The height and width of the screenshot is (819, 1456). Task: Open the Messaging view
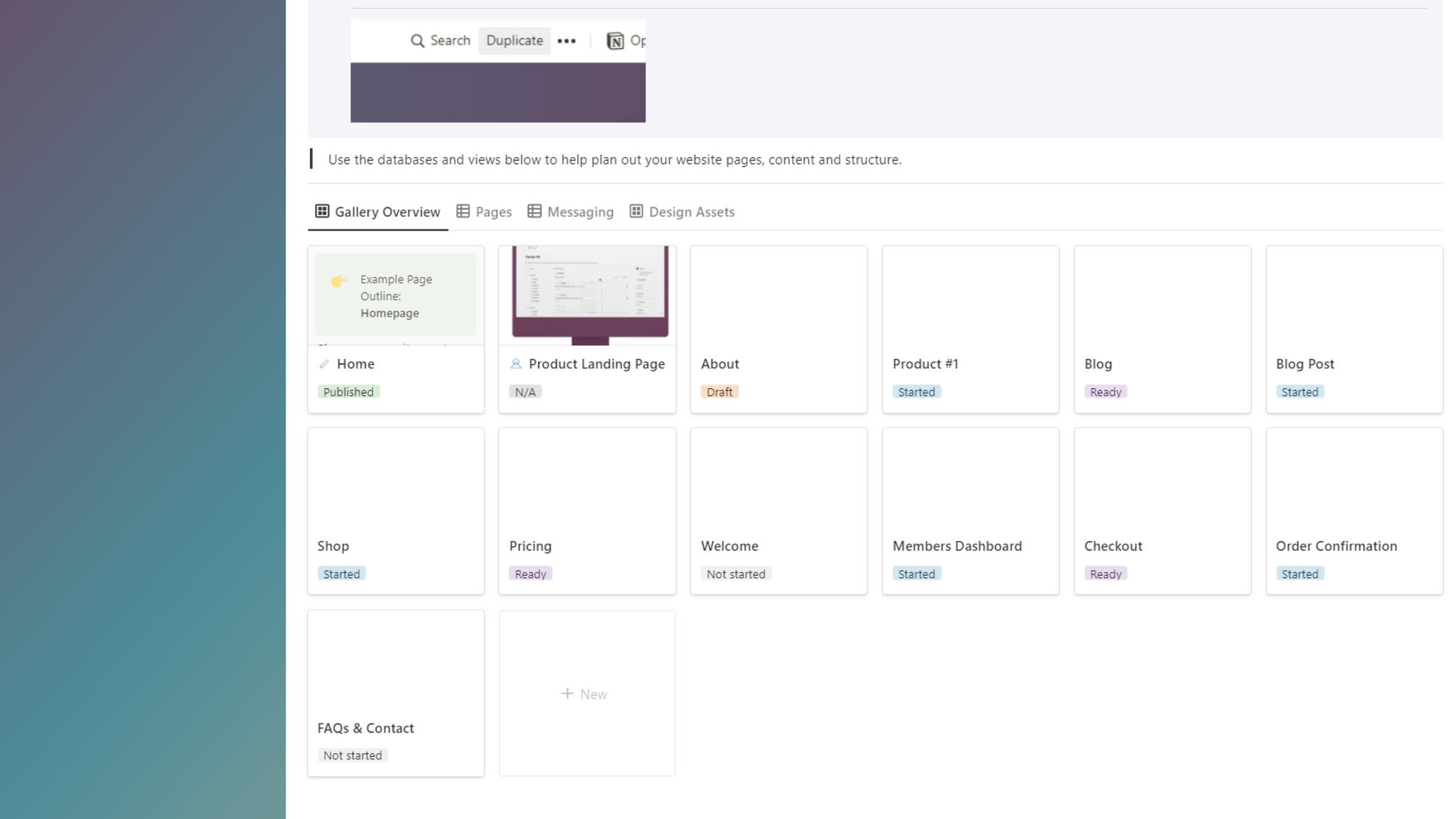[581, 211]
